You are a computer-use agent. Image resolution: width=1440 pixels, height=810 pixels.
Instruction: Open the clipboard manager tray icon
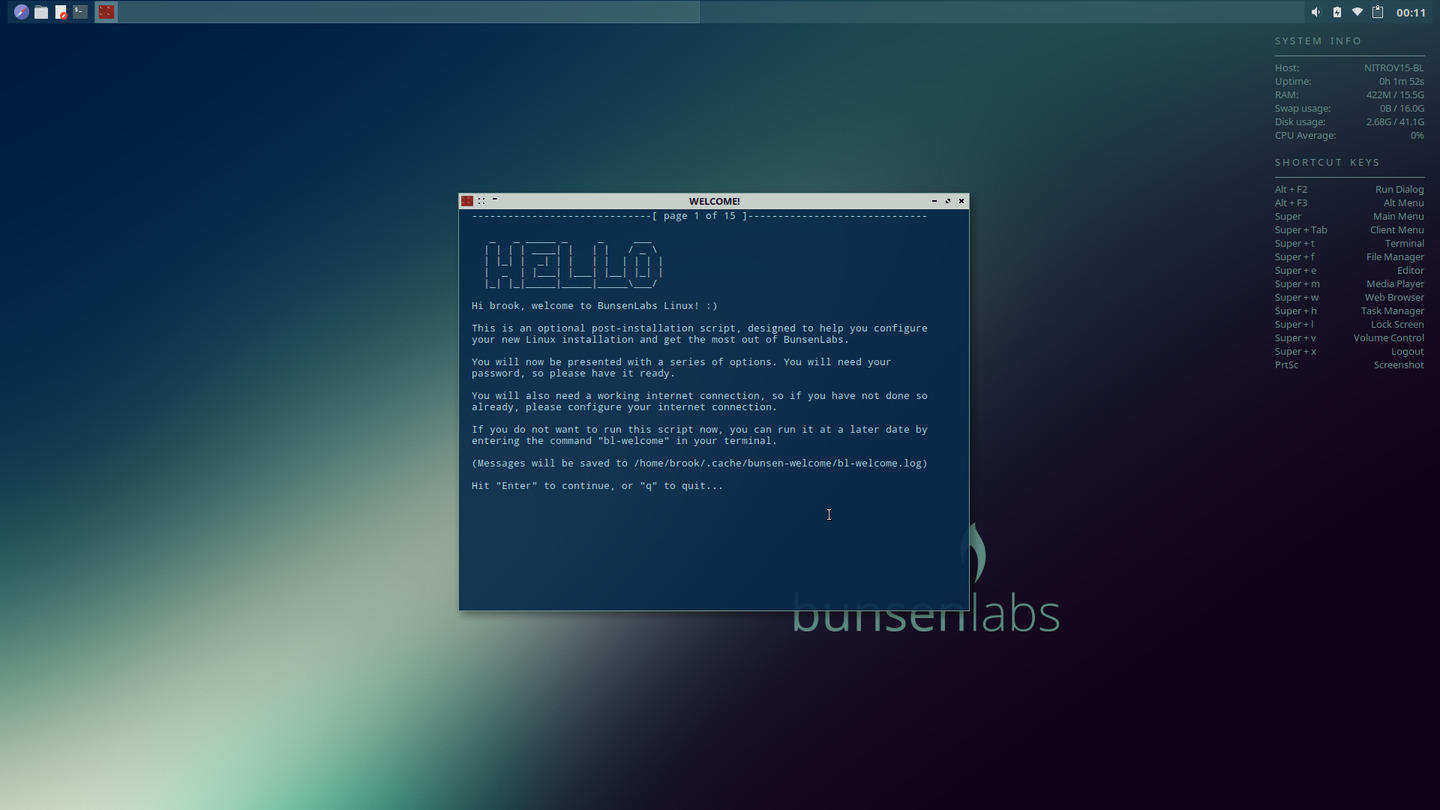(x=1378, y=12)
